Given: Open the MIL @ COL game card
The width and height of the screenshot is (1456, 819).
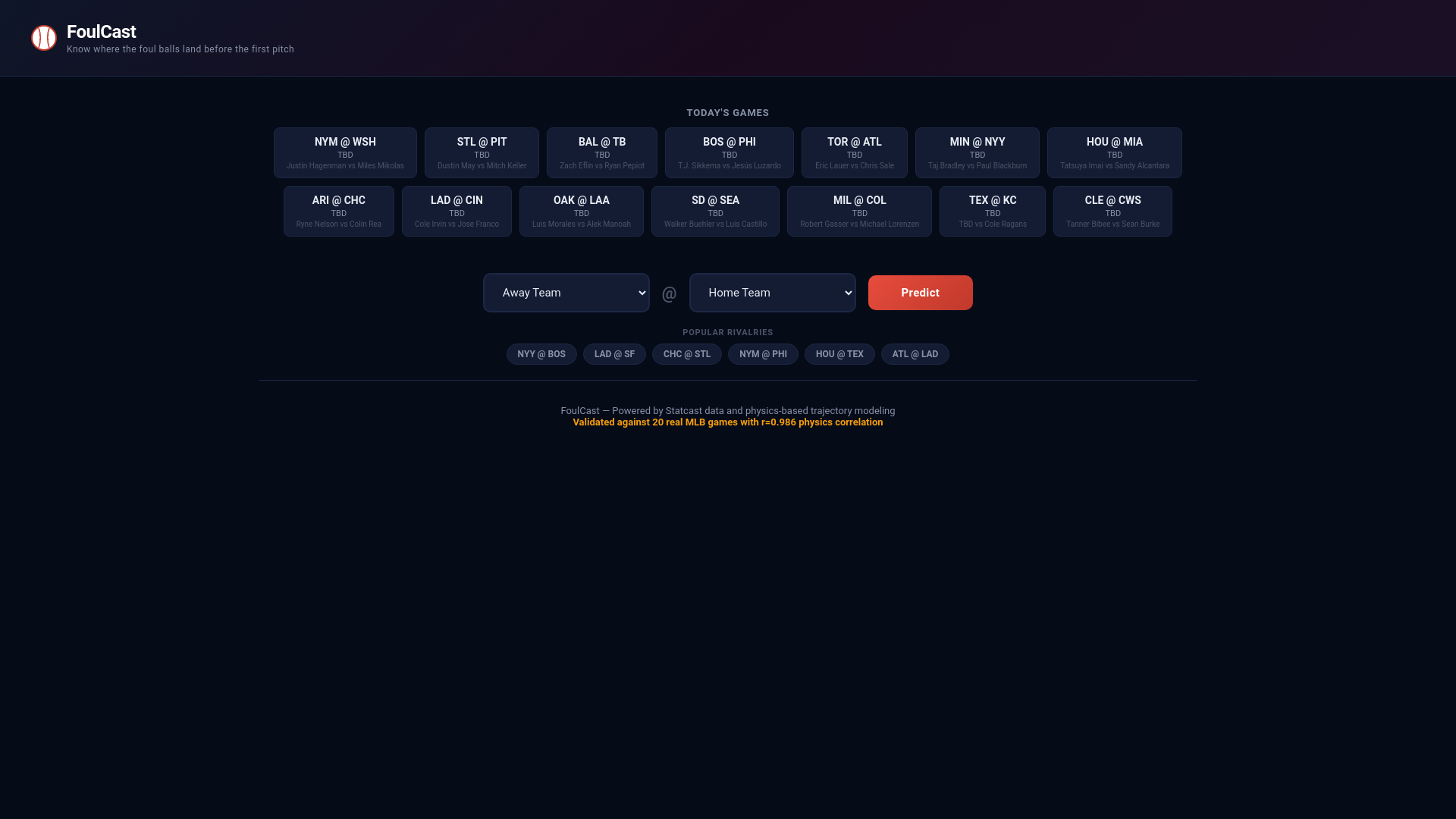Looking at the screenshot, I should (x=859, y=211).
